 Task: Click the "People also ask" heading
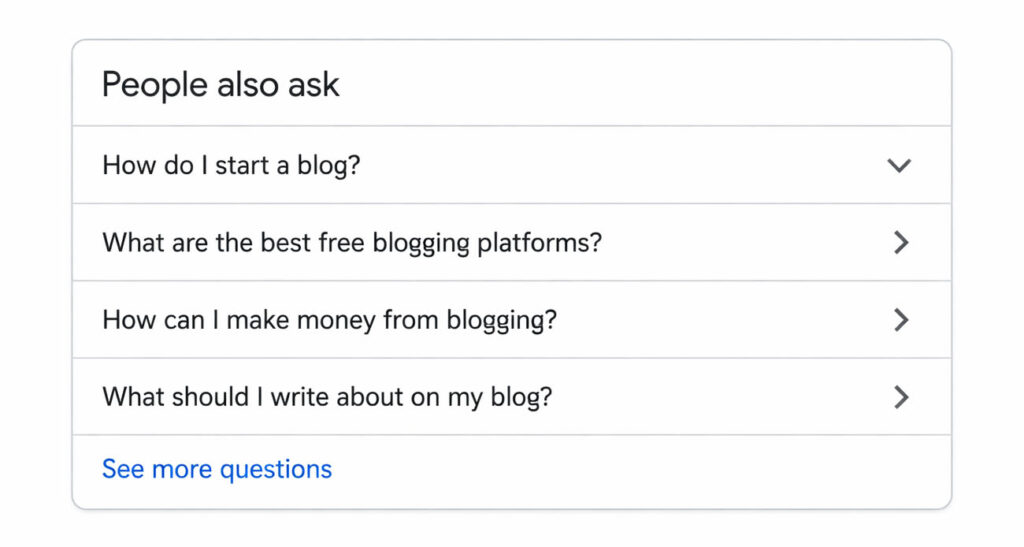pos(221,85)
